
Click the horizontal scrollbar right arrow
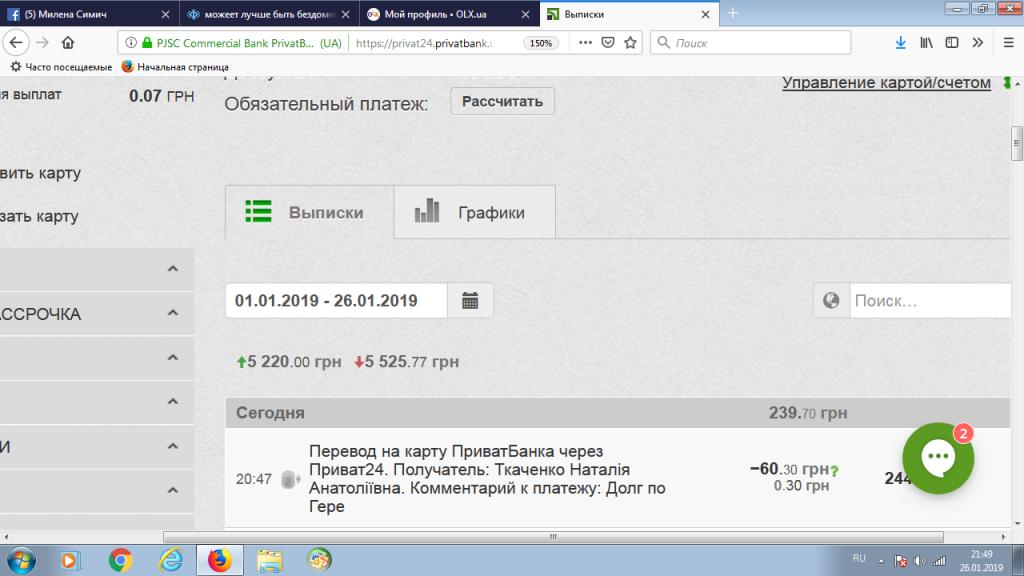(1004, 537)
